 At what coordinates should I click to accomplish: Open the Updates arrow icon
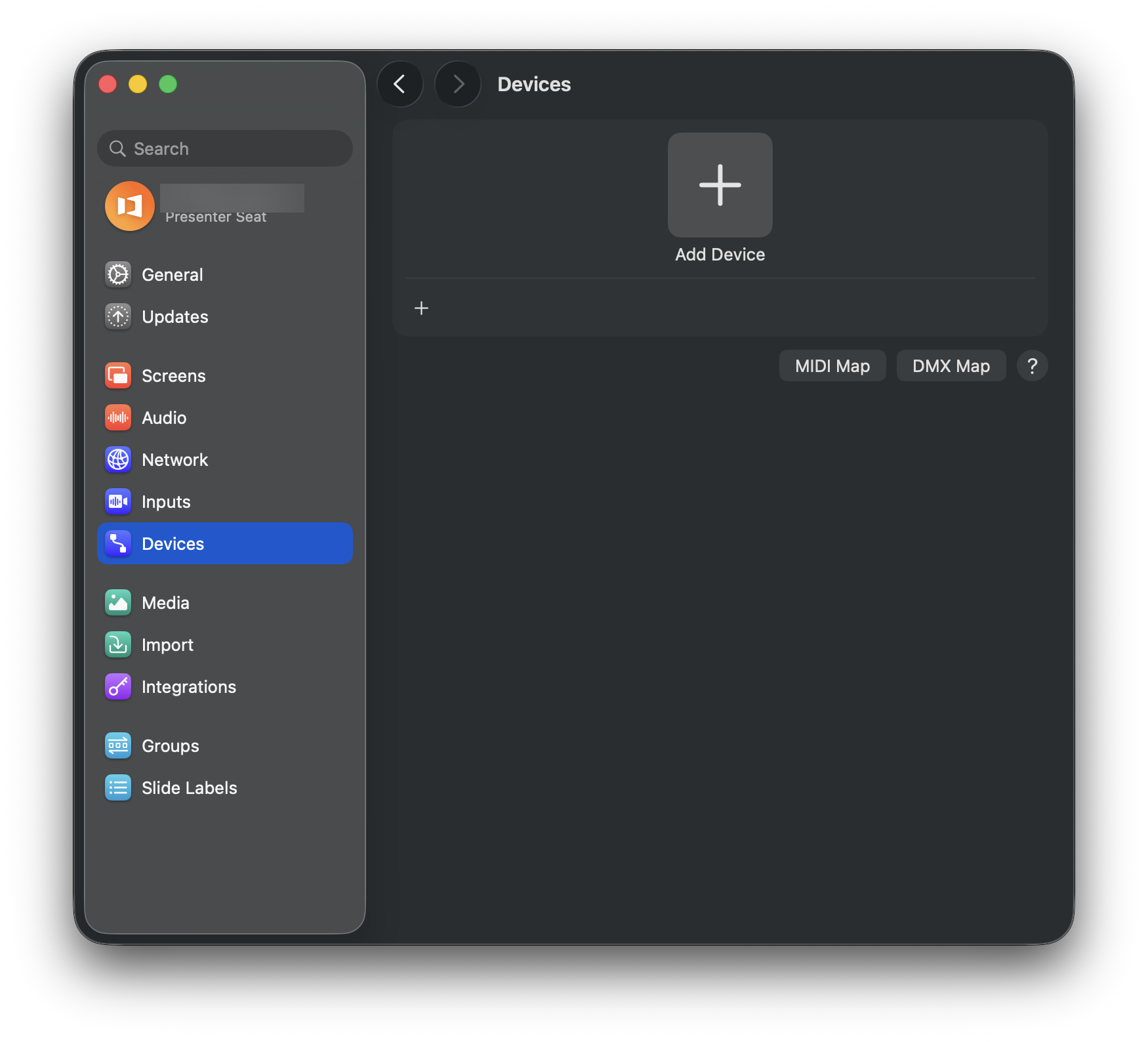point(118,316)
